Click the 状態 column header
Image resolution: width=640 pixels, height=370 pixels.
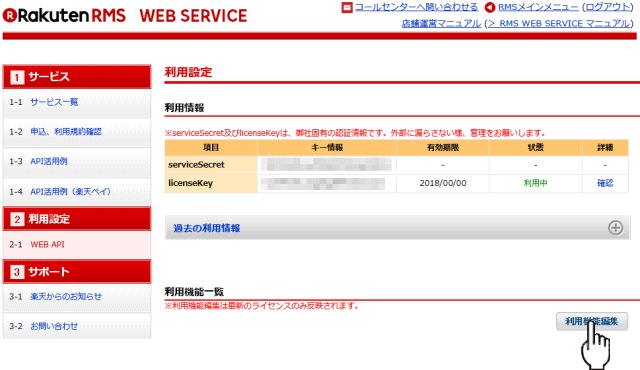(x=536, y=148)
